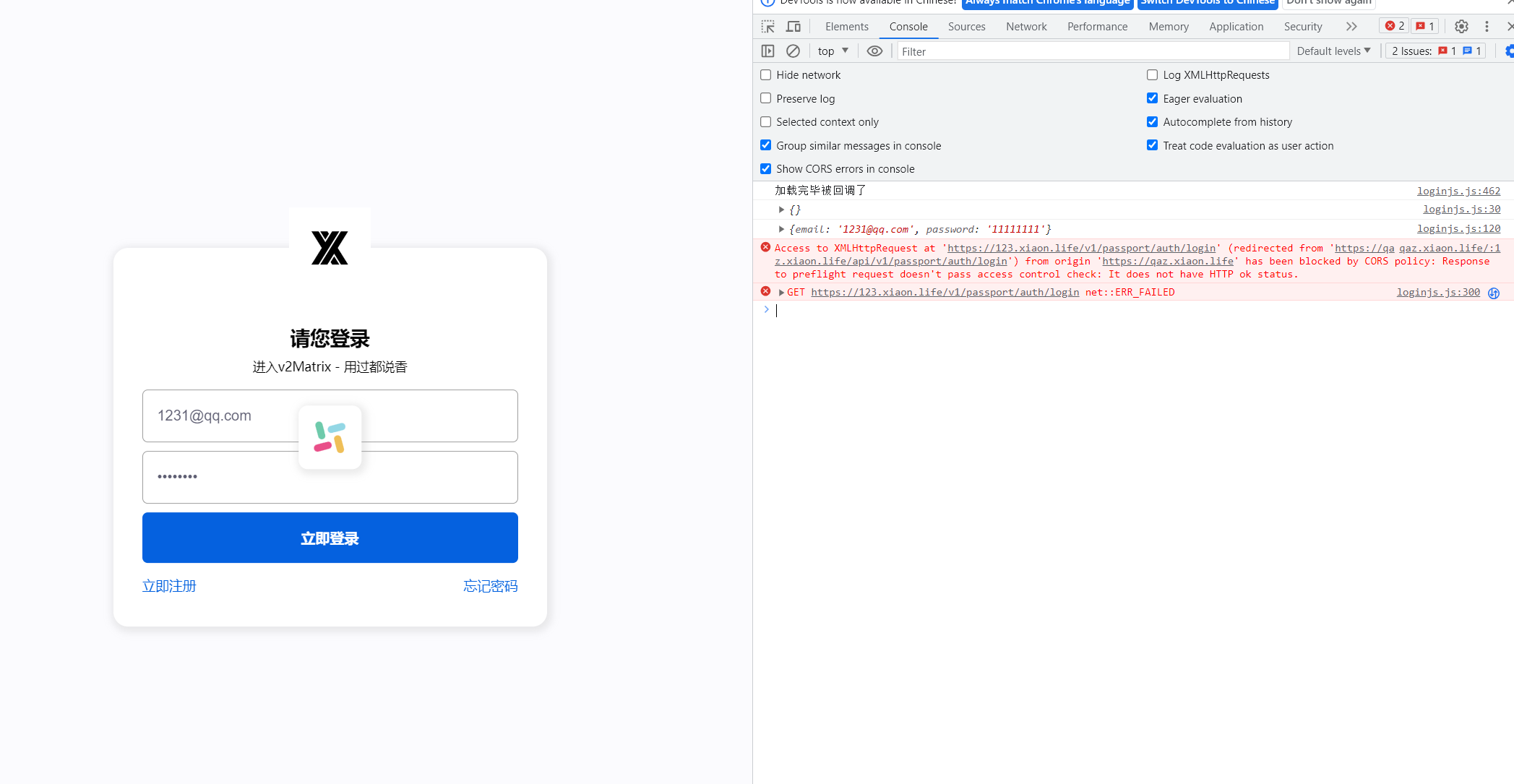Switch to the Application tab

click(x=1236, y=27)
